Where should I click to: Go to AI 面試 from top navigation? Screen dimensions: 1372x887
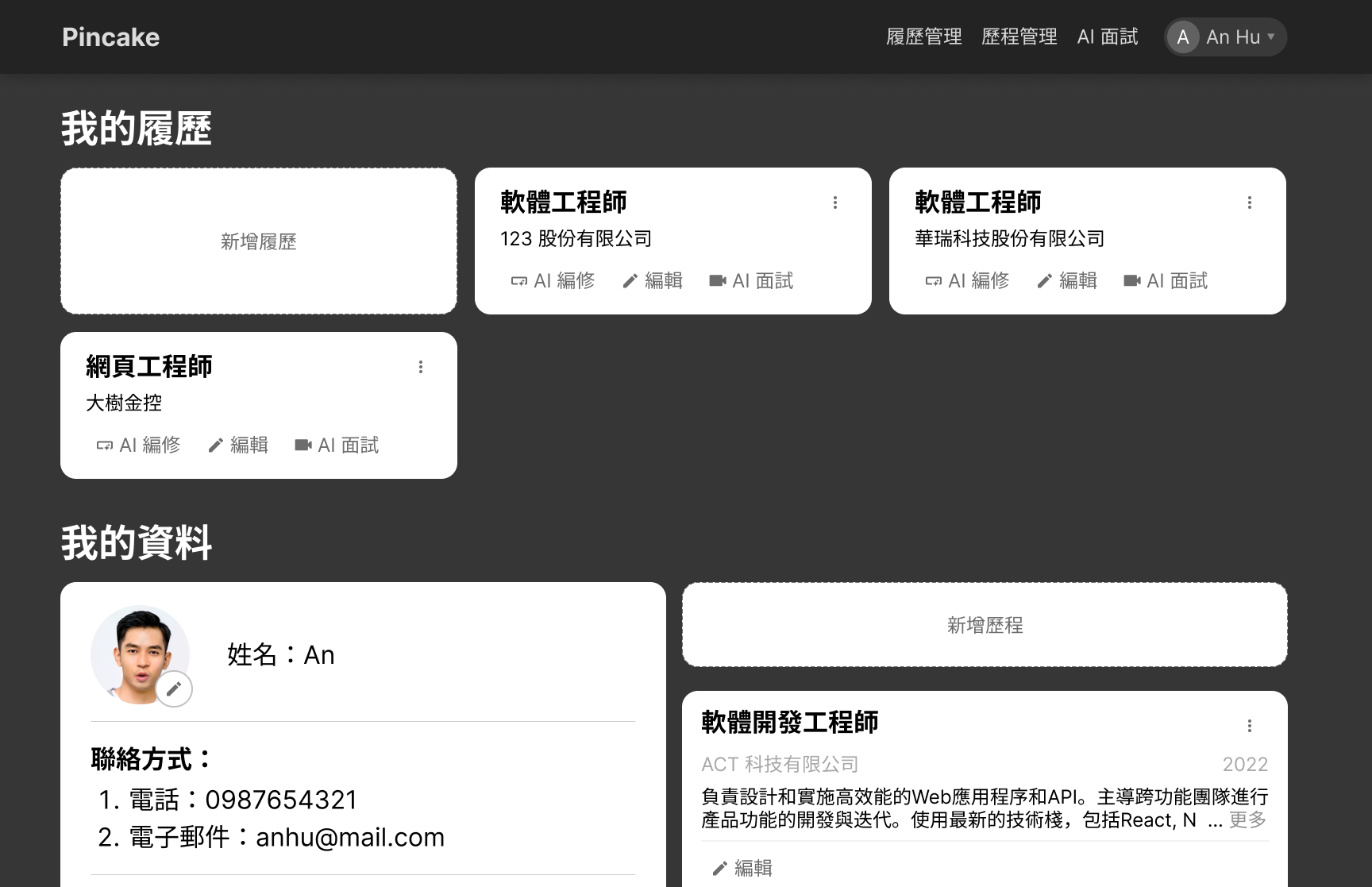click(x=1107, y=37)
